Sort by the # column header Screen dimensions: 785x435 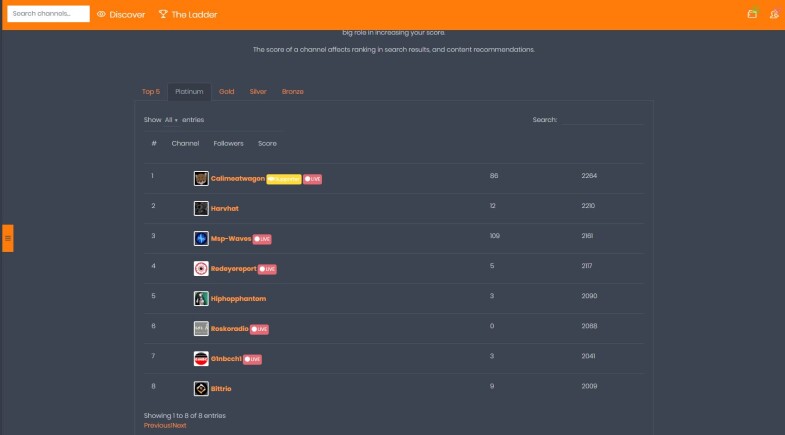click(x=154, y=144)
